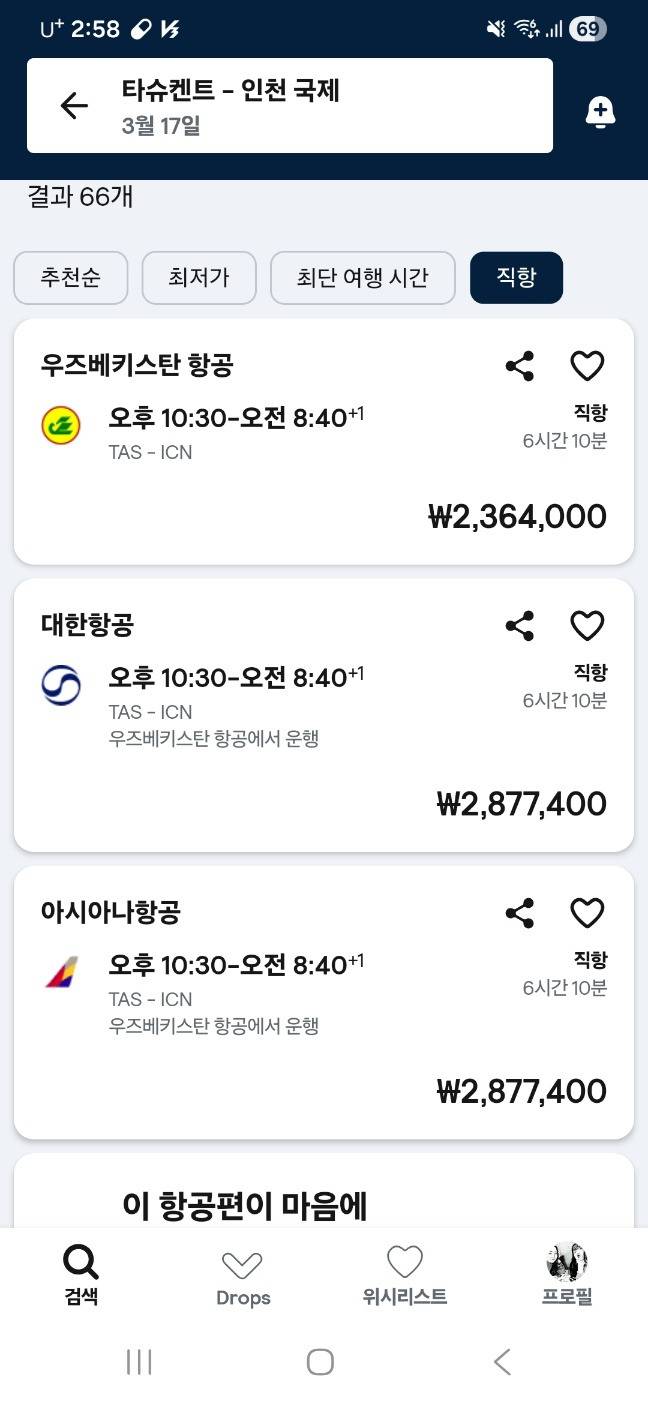This screenshot has height=1404, width=648.
Task: Create a price alert with bell icon
Action: (600, 113)
